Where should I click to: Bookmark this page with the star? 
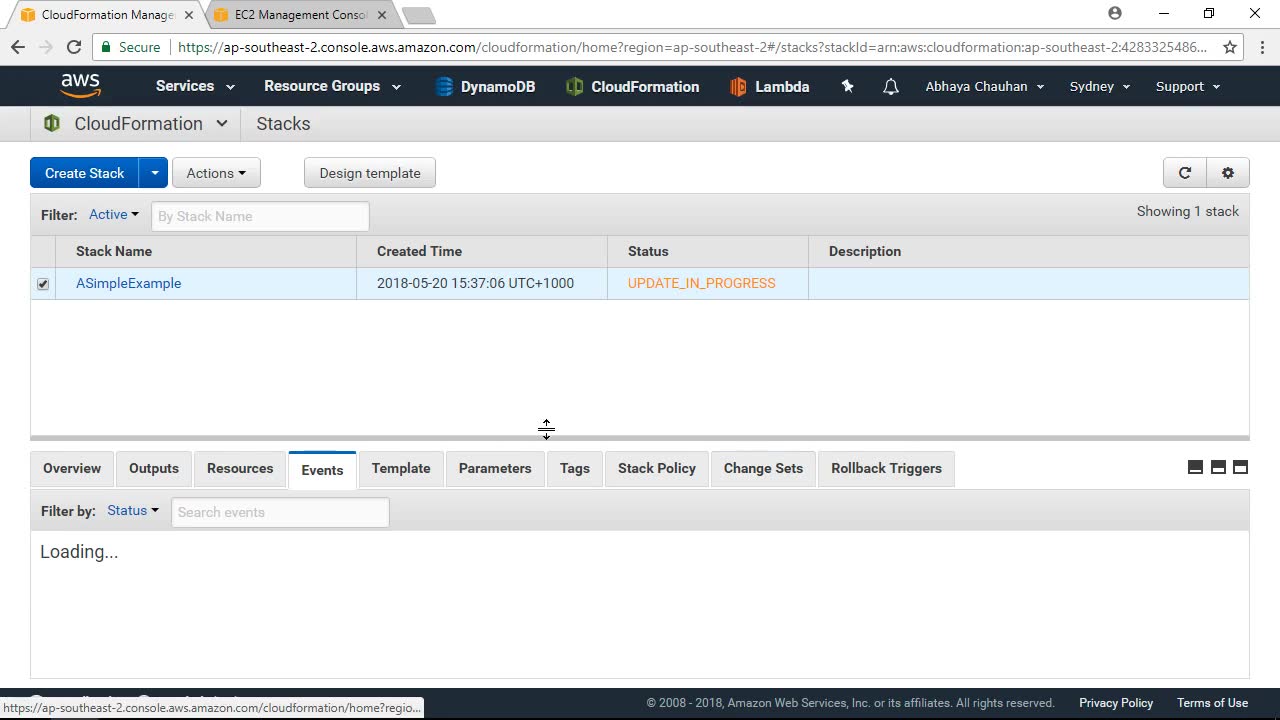pos(1230,47)
